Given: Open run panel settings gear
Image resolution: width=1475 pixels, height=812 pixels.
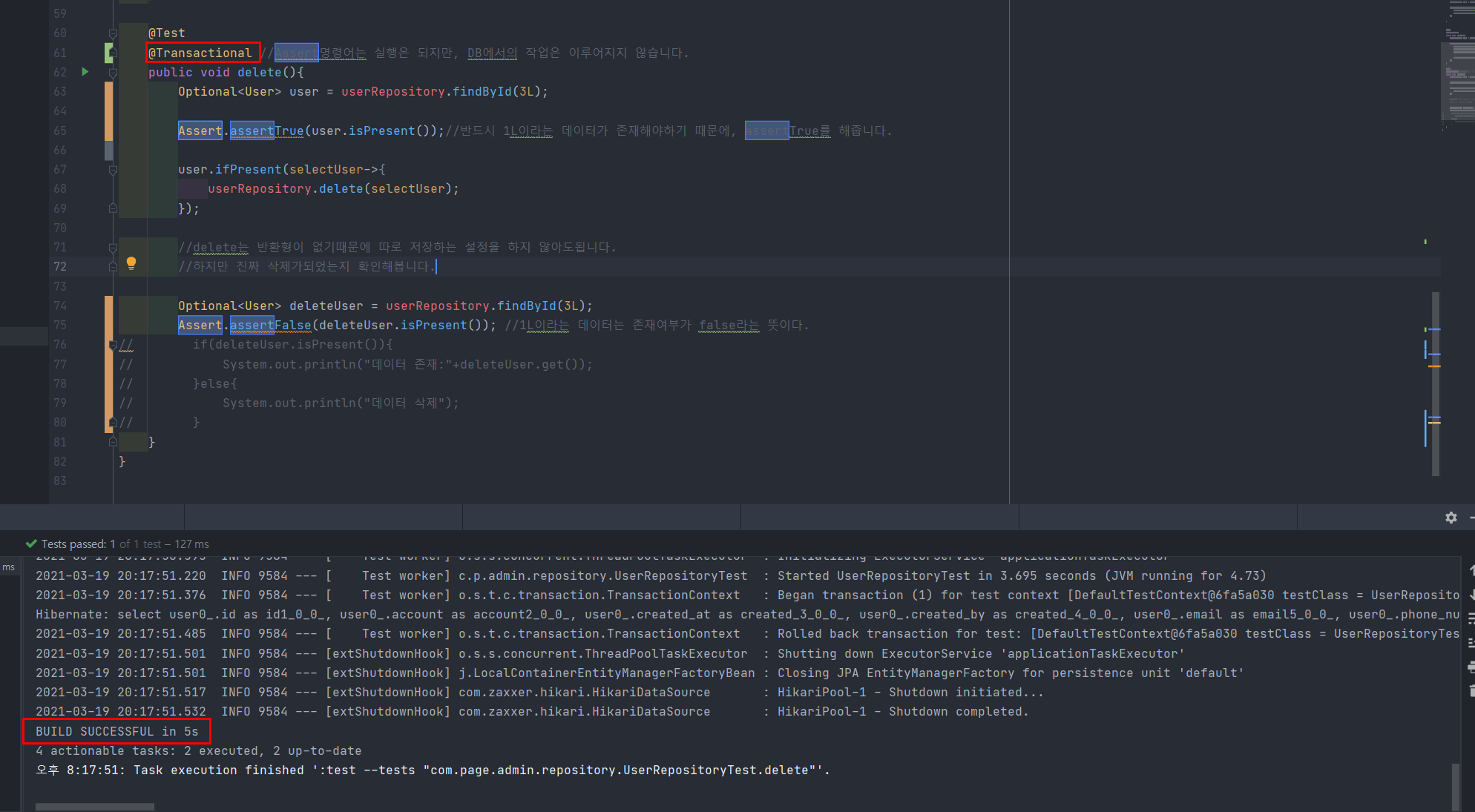Looking at the screenshot, I should click(x=1451, y=518).
